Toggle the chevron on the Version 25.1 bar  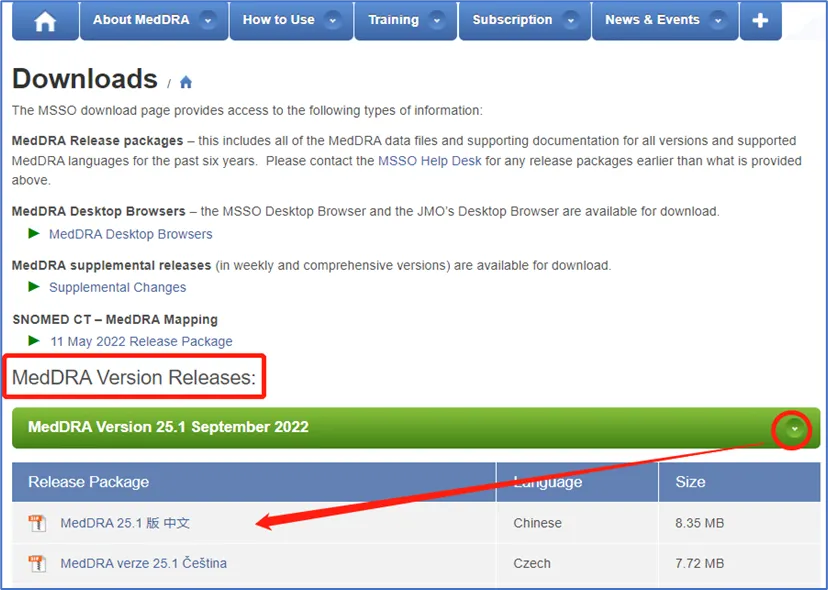(x=794, y=429)
